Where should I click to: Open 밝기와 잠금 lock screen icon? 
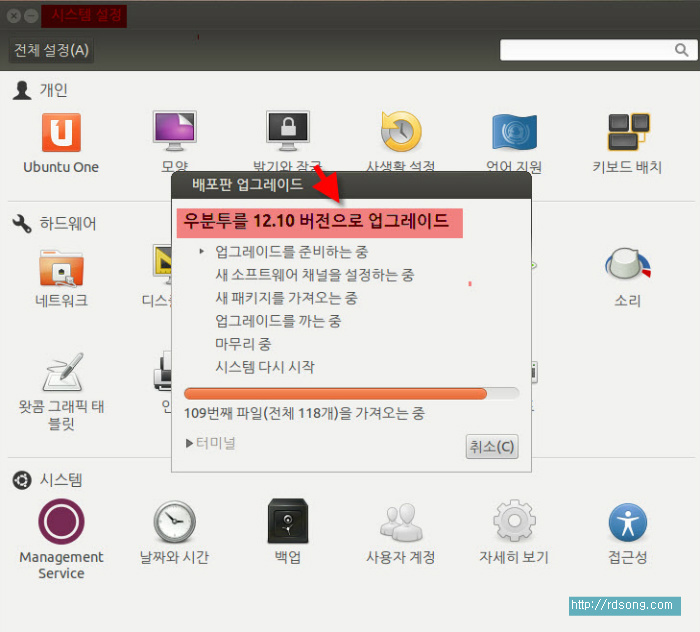tap(287, 133)
